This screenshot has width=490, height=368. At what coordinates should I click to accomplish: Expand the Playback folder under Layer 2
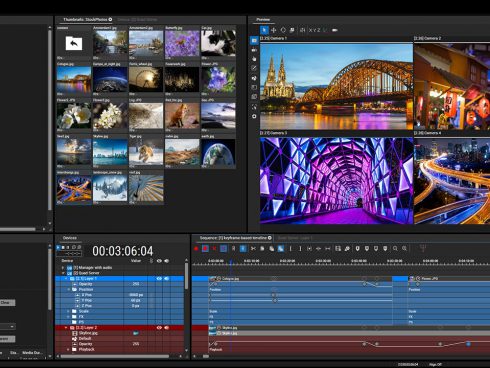(69, 349)
